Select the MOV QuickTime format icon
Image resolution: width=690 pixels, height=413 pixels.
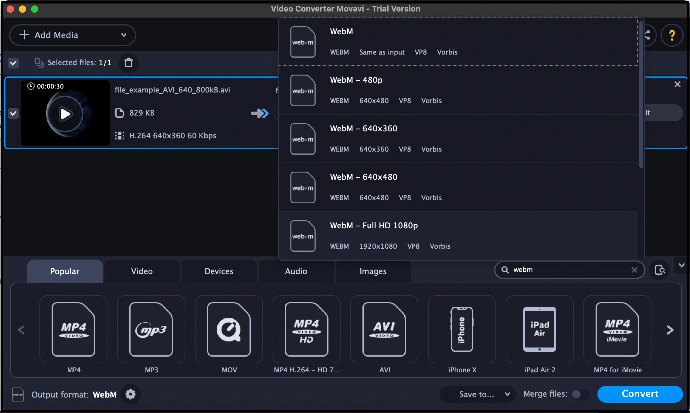pyautogui.click(x=229, y=329)
